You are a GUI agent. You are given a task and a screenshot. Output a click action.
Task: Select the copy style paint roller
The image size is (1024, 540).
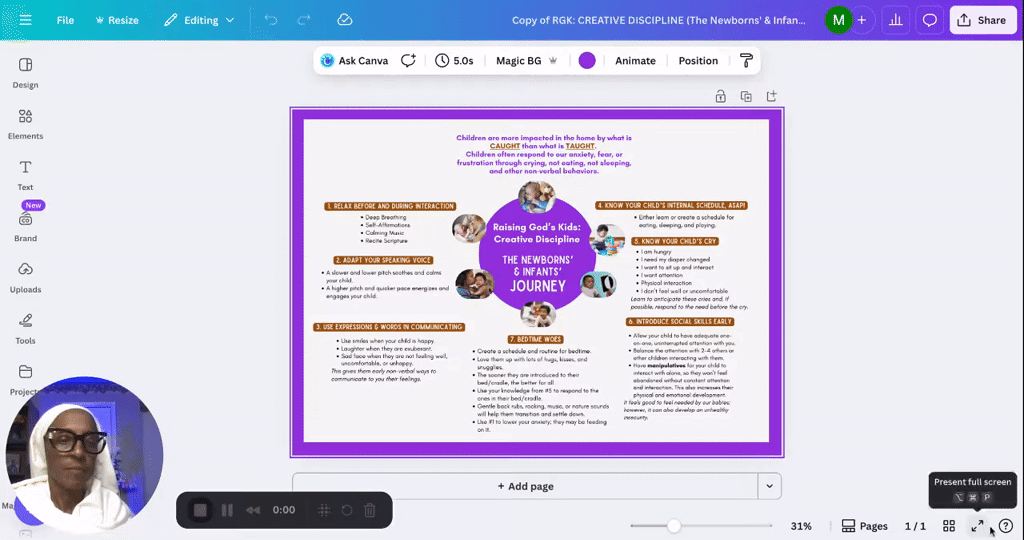tap(746, 61)
